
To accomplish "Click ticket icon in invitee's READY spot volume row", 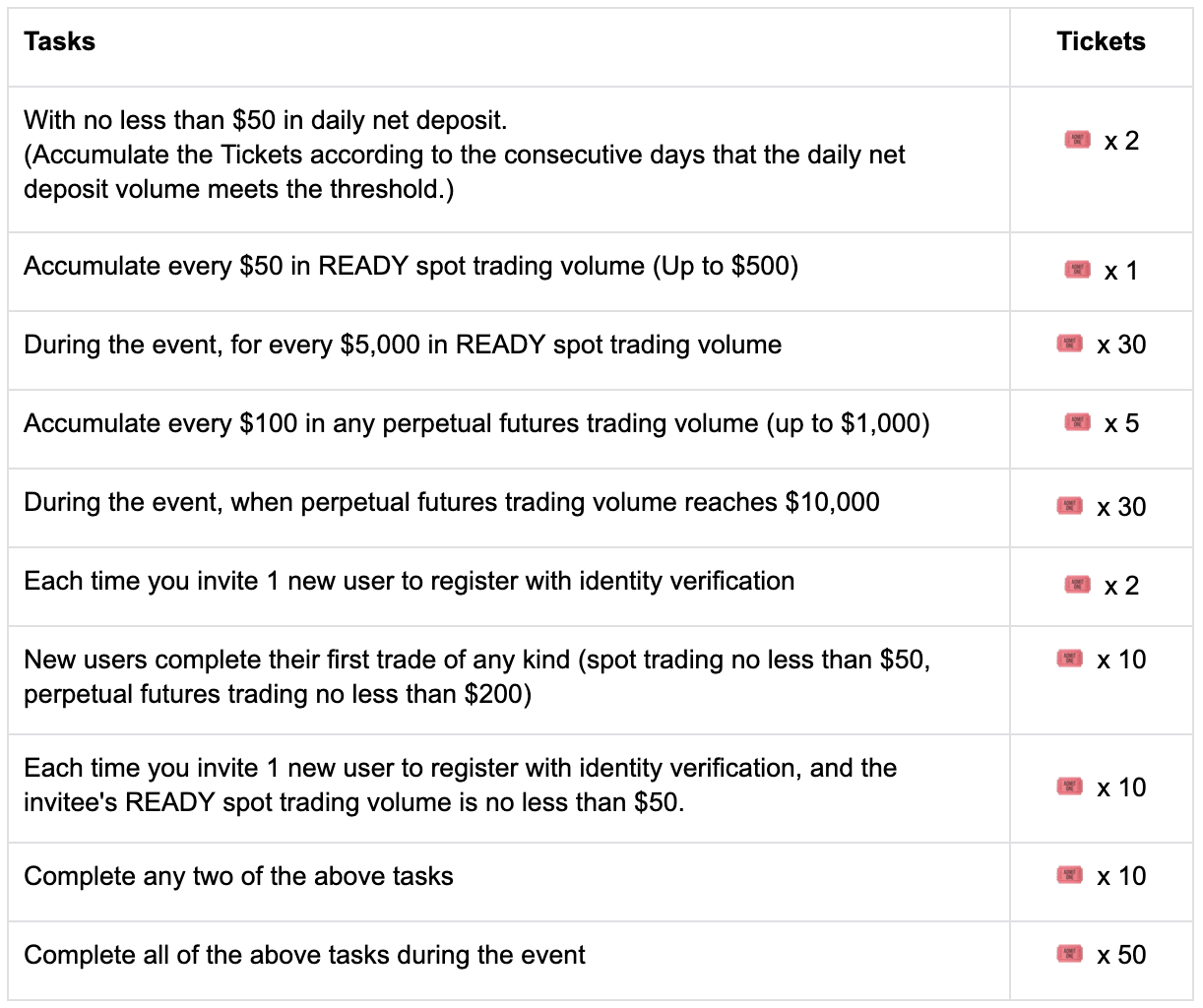I will click(1070, 787).
